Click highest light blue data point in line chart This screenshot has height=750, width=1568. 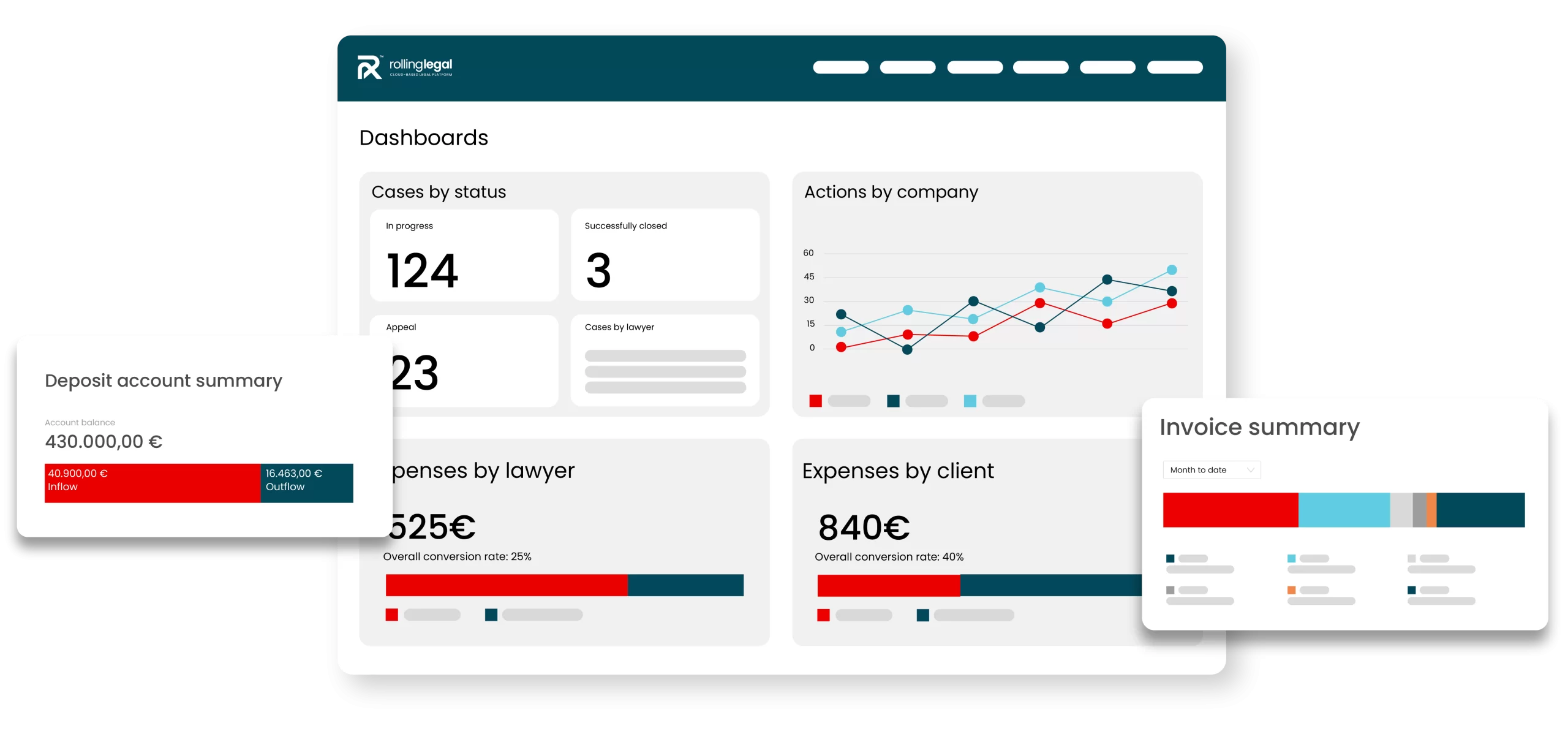tap(1172, 270)
